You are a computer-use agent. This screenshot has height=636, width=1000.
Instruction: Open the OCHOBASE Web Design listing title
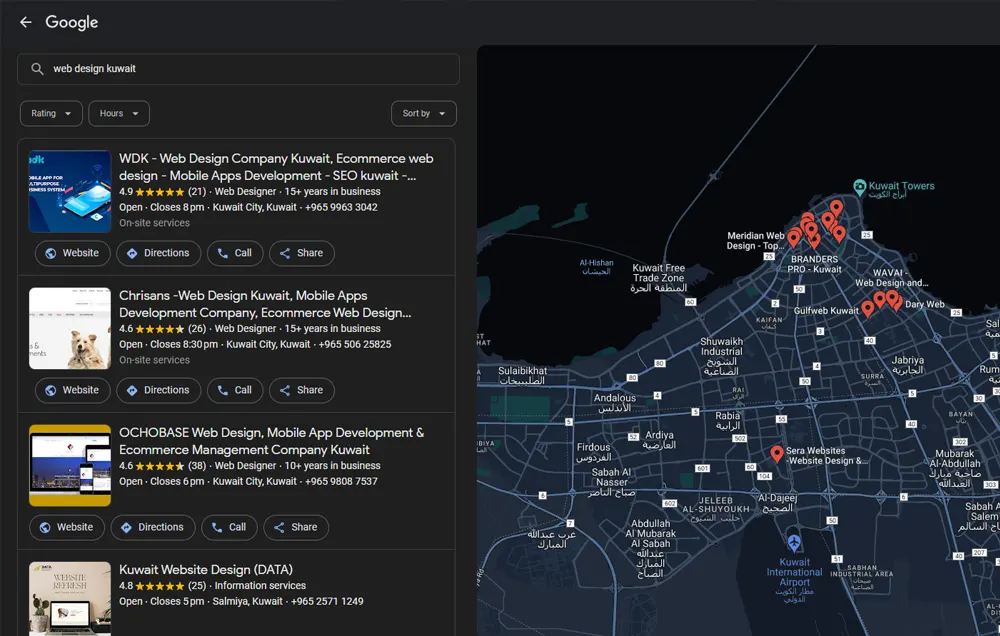pos(272,441)
